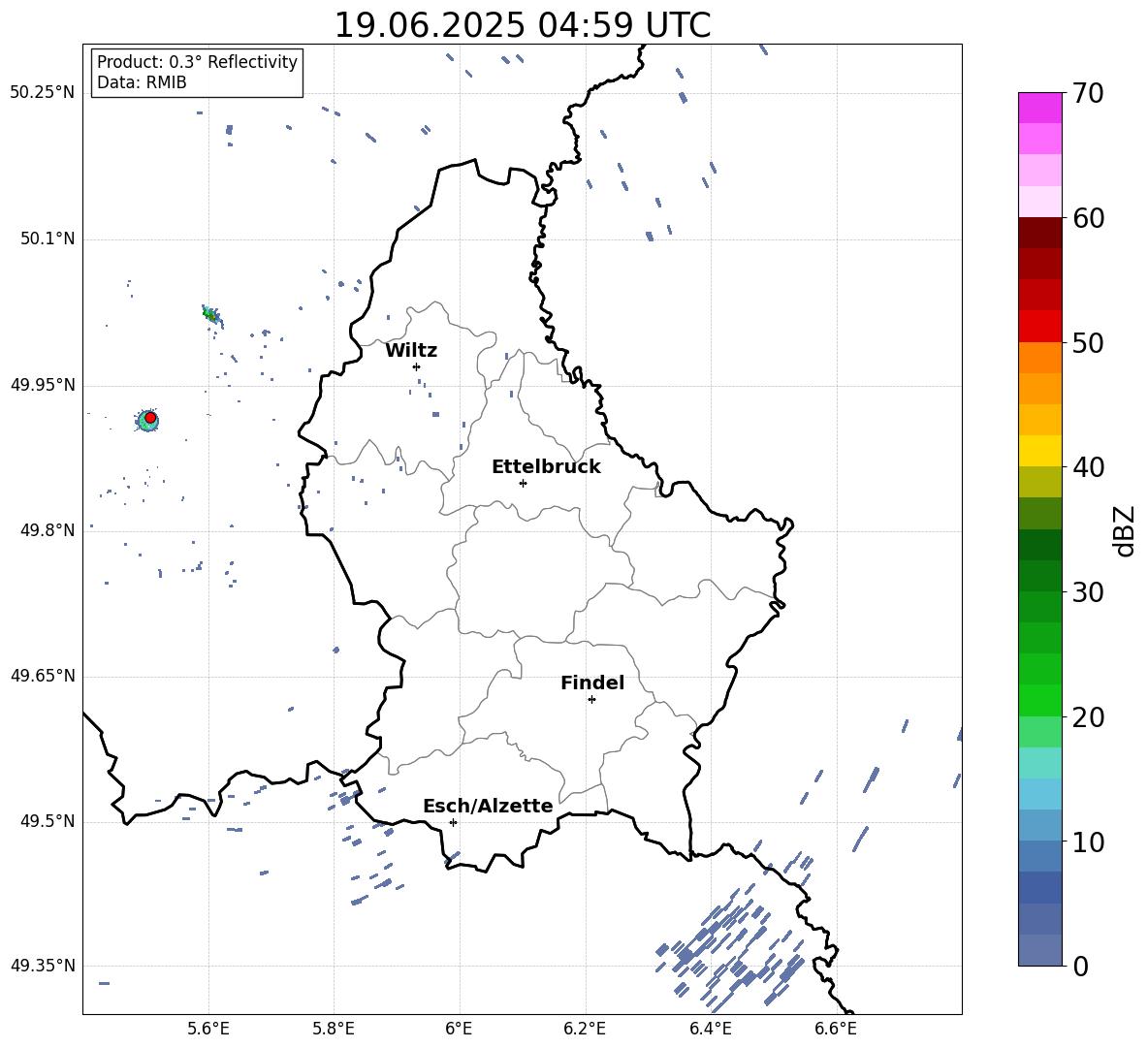Click the 50.1°N latitude tick label
This screenshot has width=1148, height=1048.
coord(48,239)
